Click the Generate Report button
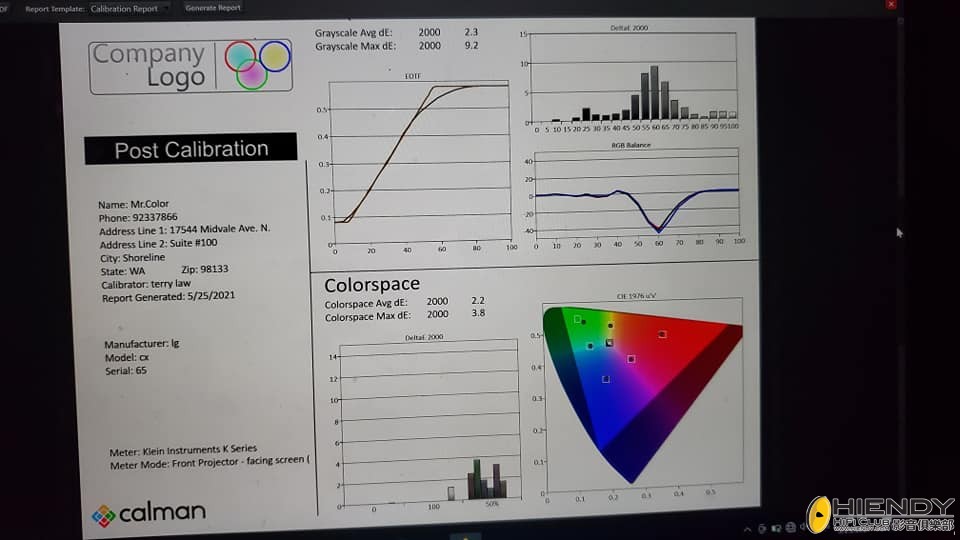The image size is (960, 540). (212, 8)
